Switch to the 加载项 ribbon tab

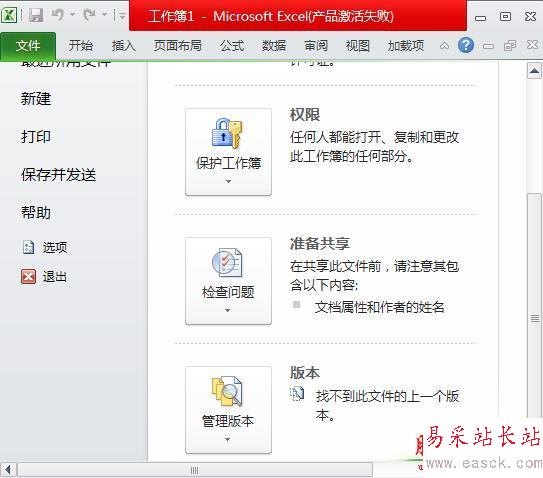click(x=406, y=45)
